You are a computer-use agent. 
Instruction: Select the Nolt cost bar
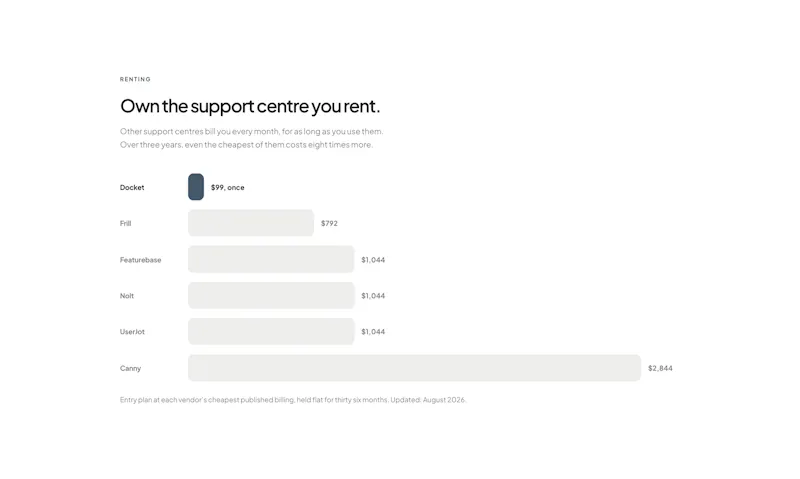pos(271,295)
